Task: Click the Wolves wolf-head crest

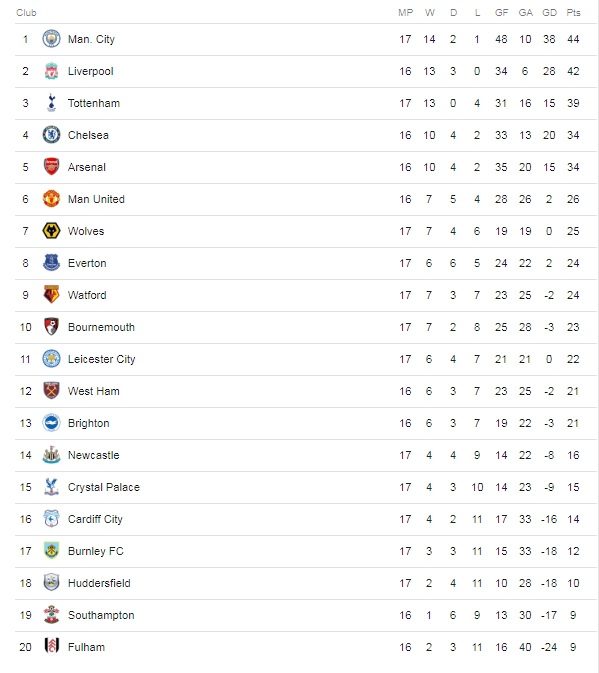Action: click(51, 231)
